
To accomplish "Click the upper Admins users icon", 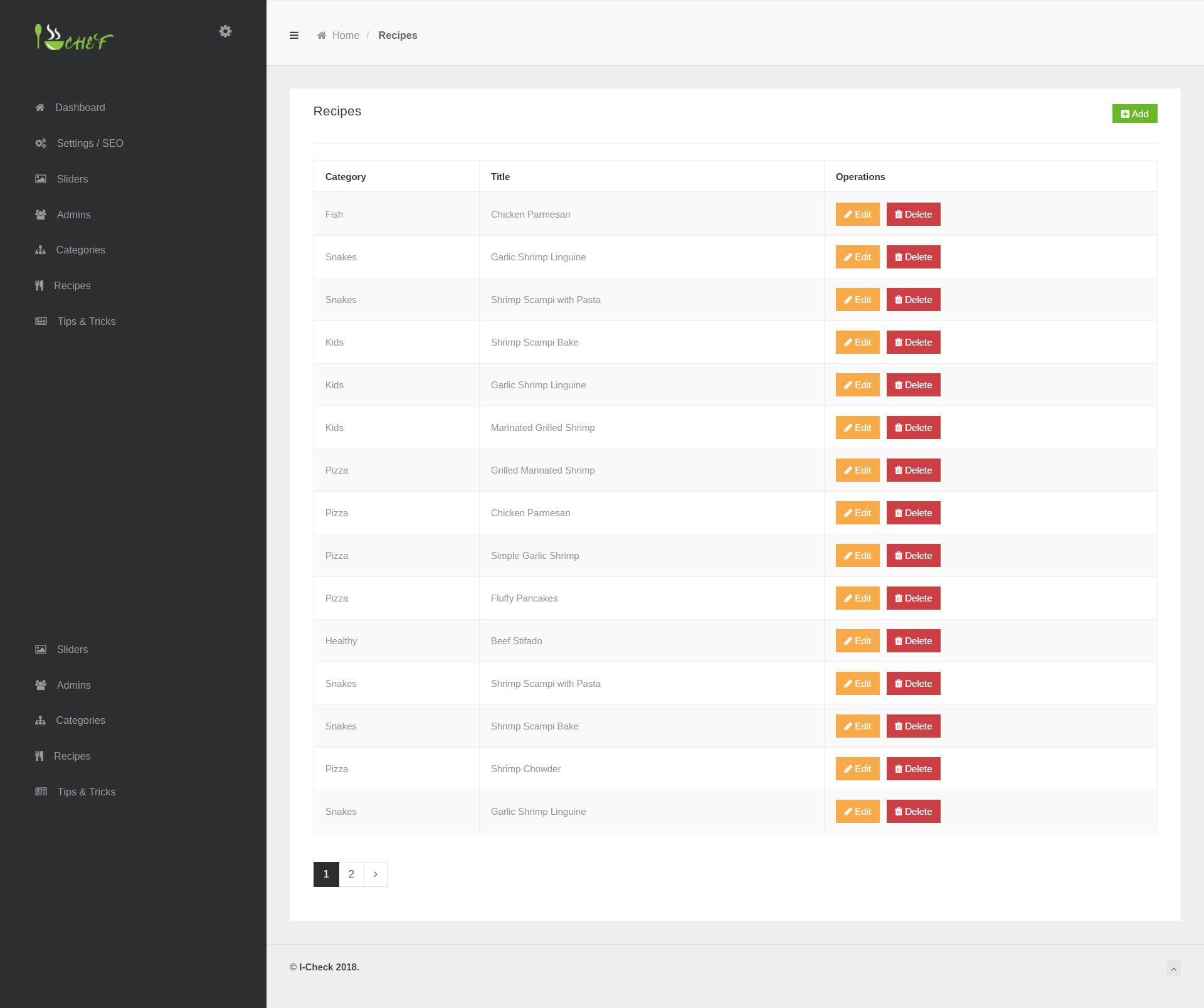I will pyautogui.click(x=41, y=215).
